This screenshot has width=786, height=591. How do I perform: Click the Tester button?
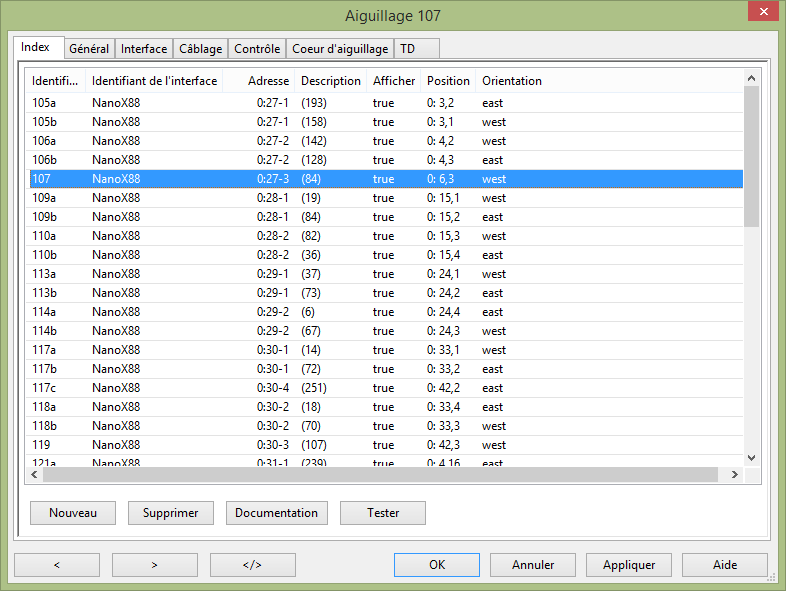coord(383,513)
